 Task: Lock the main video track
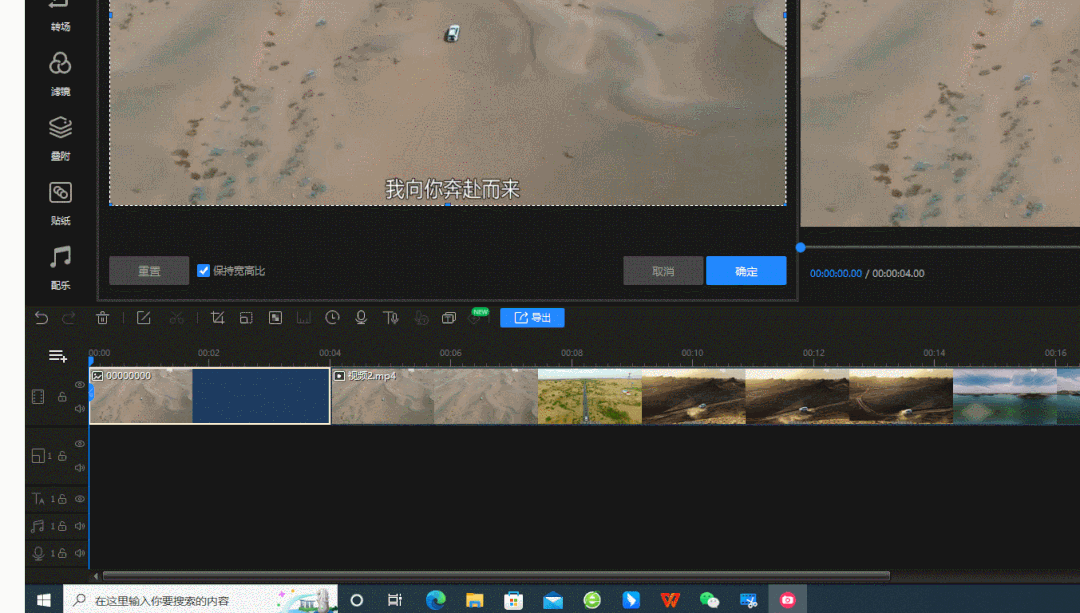click(x=62, y=396)
